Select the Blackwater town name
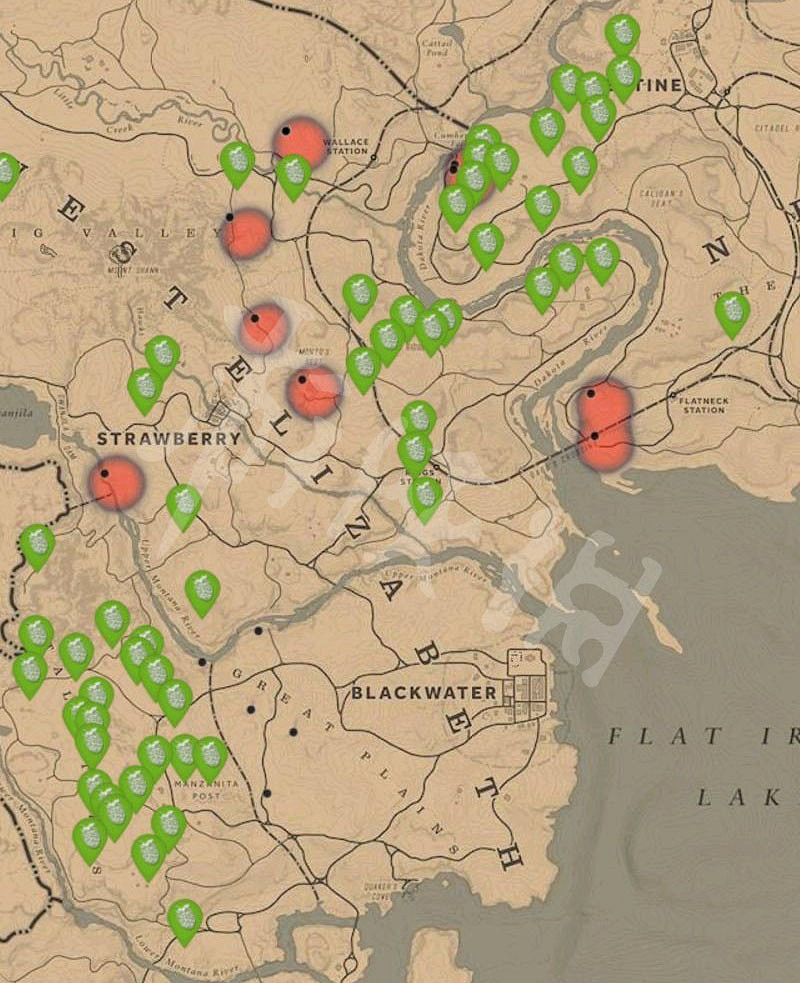Screen dimensions: 800x983 tap(423, 693)
